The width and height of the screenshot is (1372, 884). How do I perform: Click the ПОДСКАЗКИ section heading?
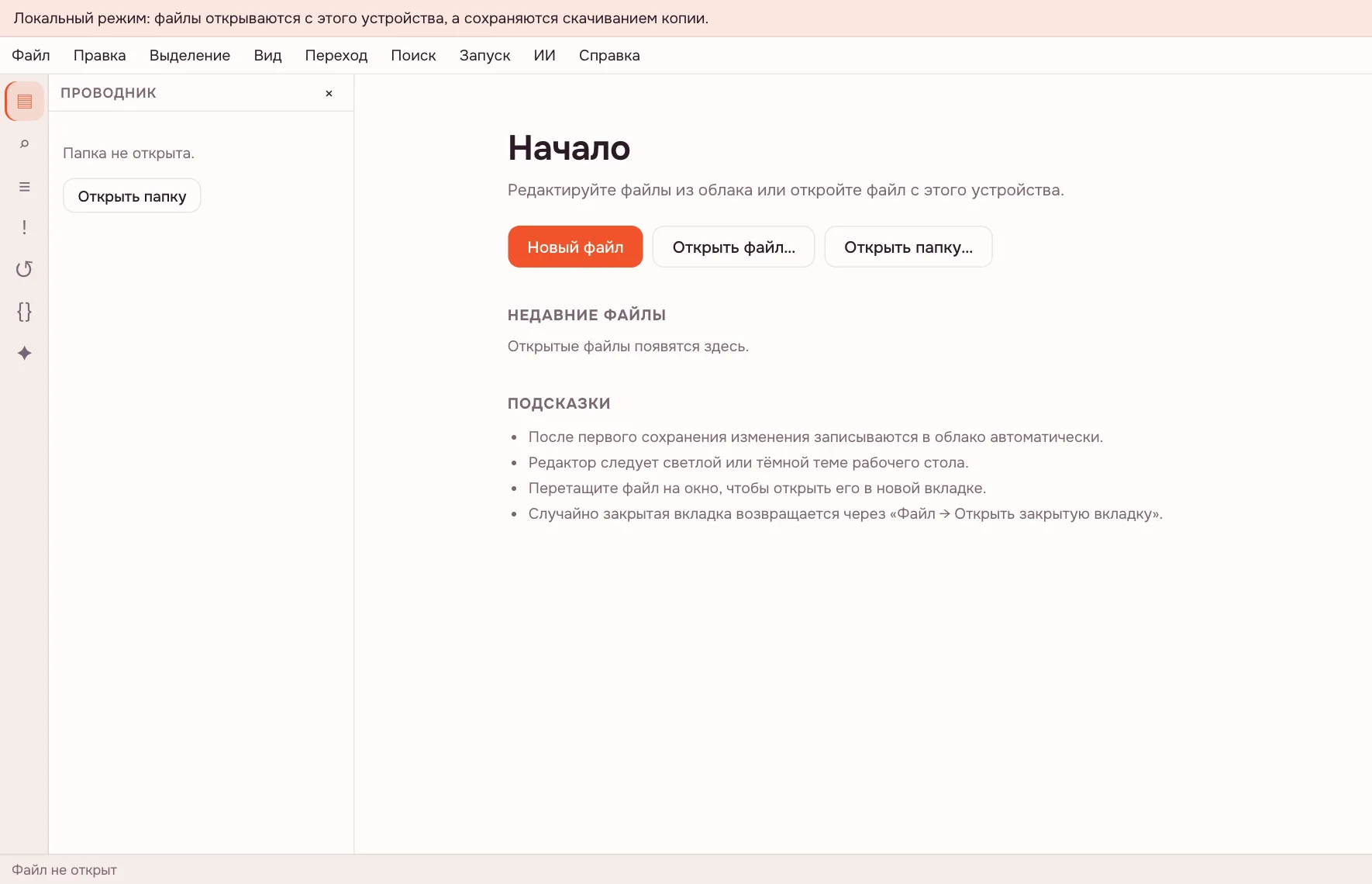559,403
